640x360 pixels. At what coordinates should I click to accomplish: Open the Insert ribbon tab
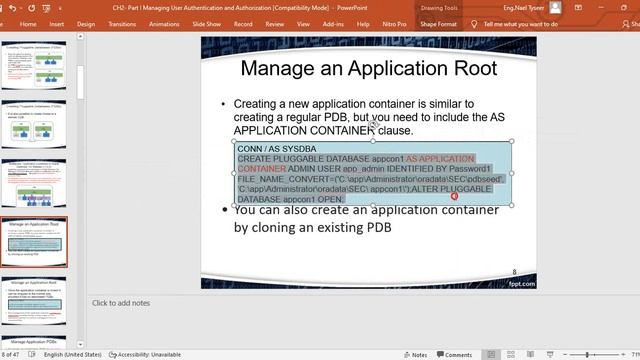(56, 24)
